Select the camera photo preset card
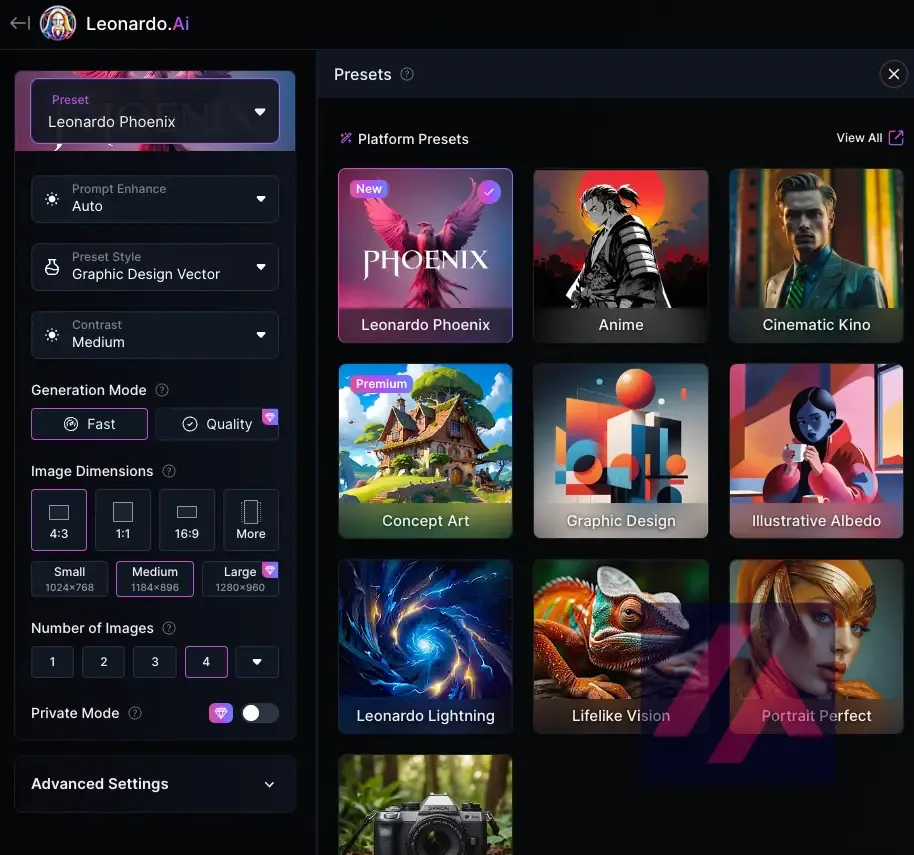Screen dimensions: 914x855 tap(426, 805)
